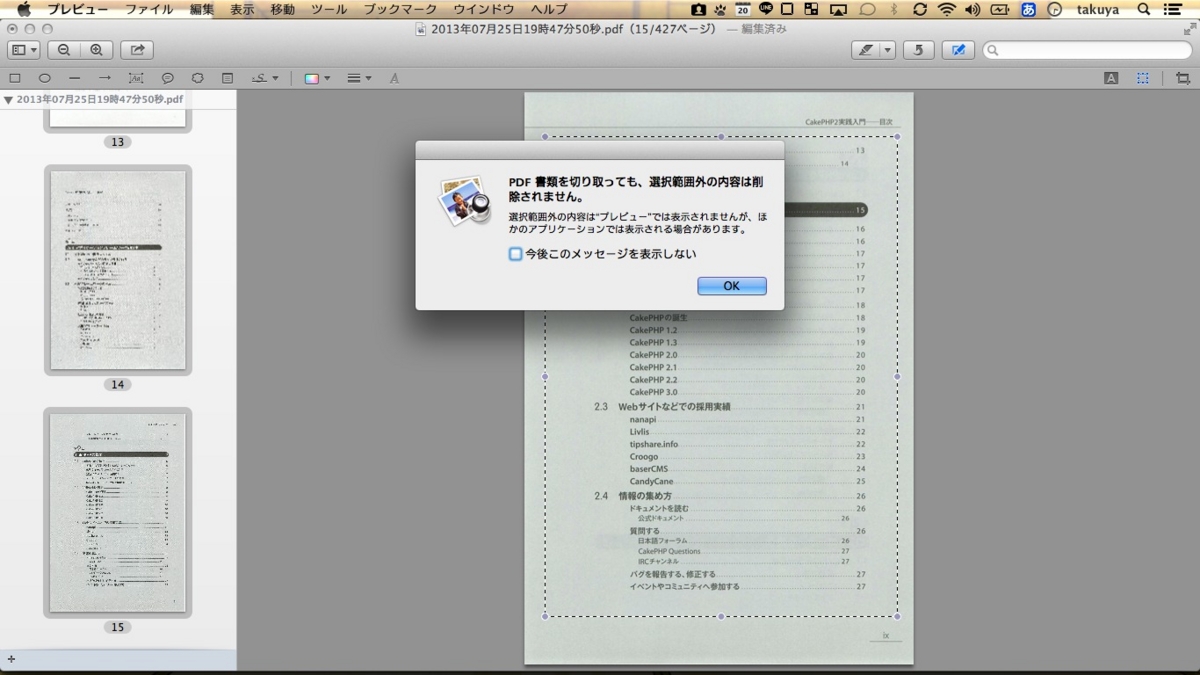
Task: Click the highlight pen button
Action: pyautogui.click(x=865, y=50)
